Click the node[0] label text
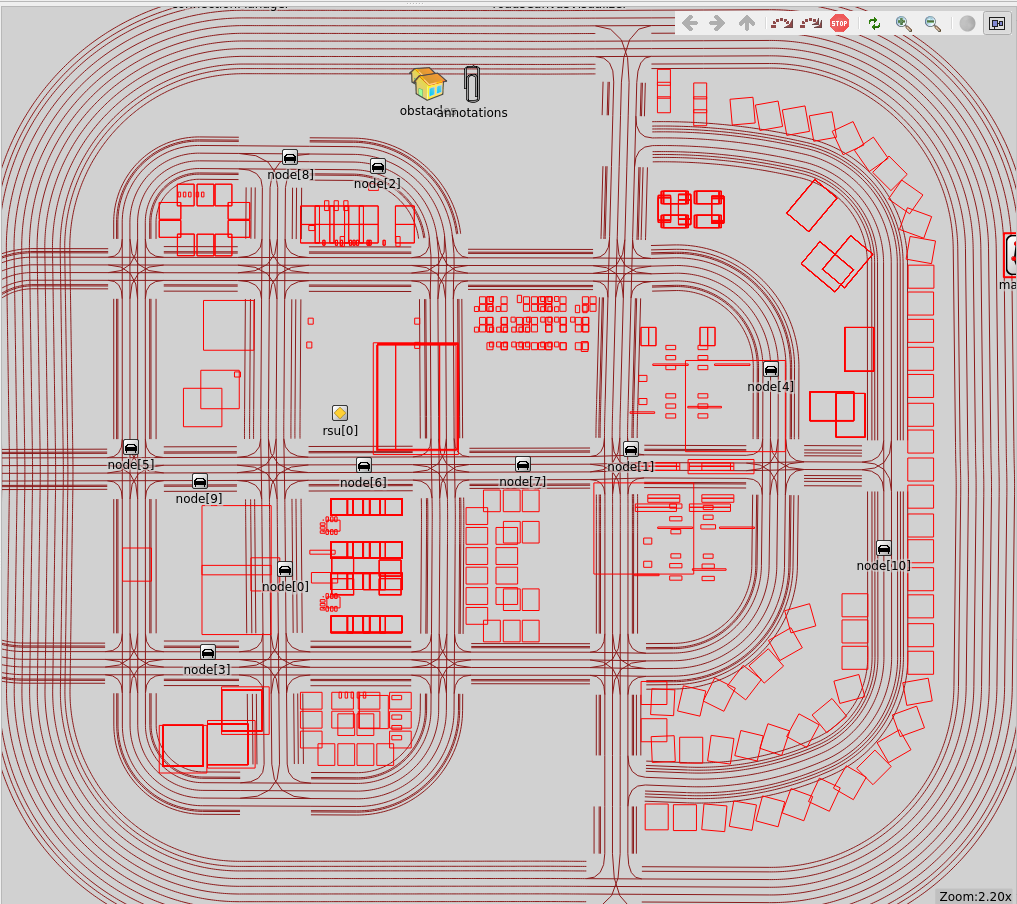Screen dimensions: 1017x904 pos(285,586)
